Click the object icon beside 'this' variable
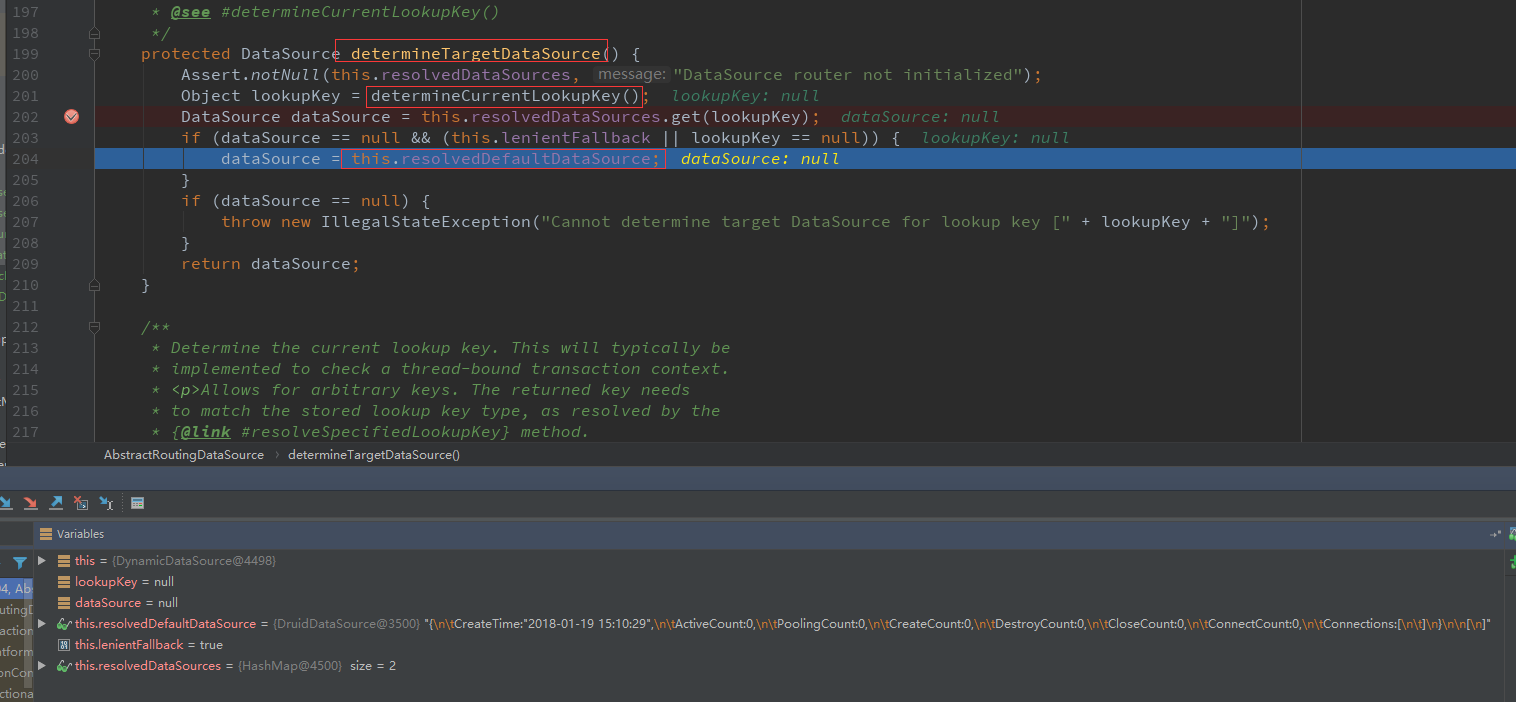The width and height of the screenshot is (1516, 702). pos(64,561)
